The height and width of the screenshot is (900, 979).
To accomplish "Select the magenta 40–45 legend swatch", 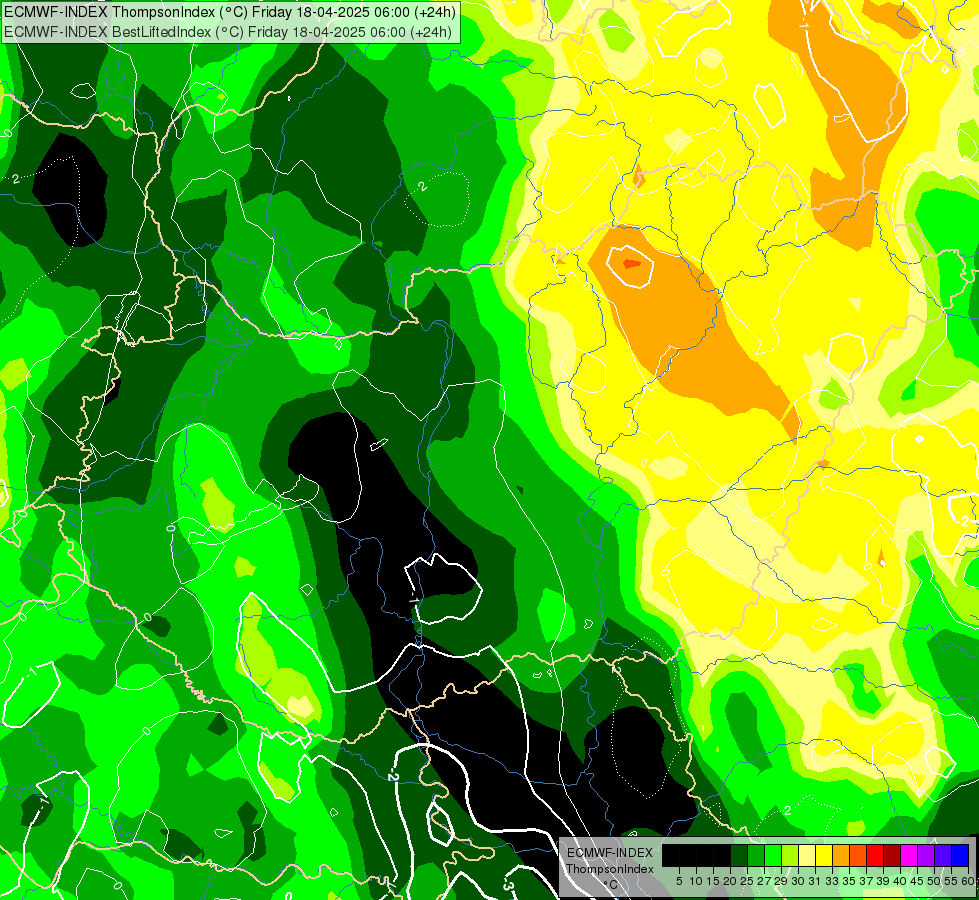I will [909, 855].
